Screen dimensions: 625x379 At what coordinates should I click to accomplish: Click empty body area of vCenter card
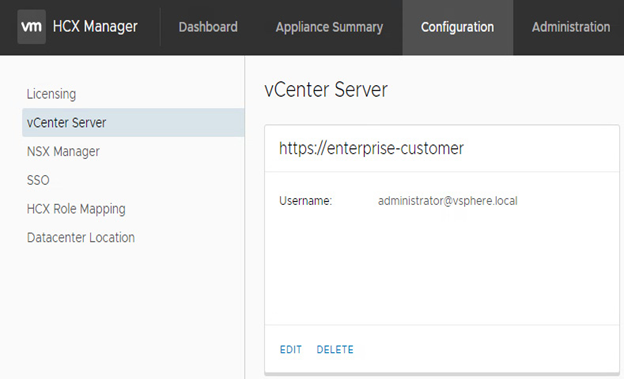(442, 271)
